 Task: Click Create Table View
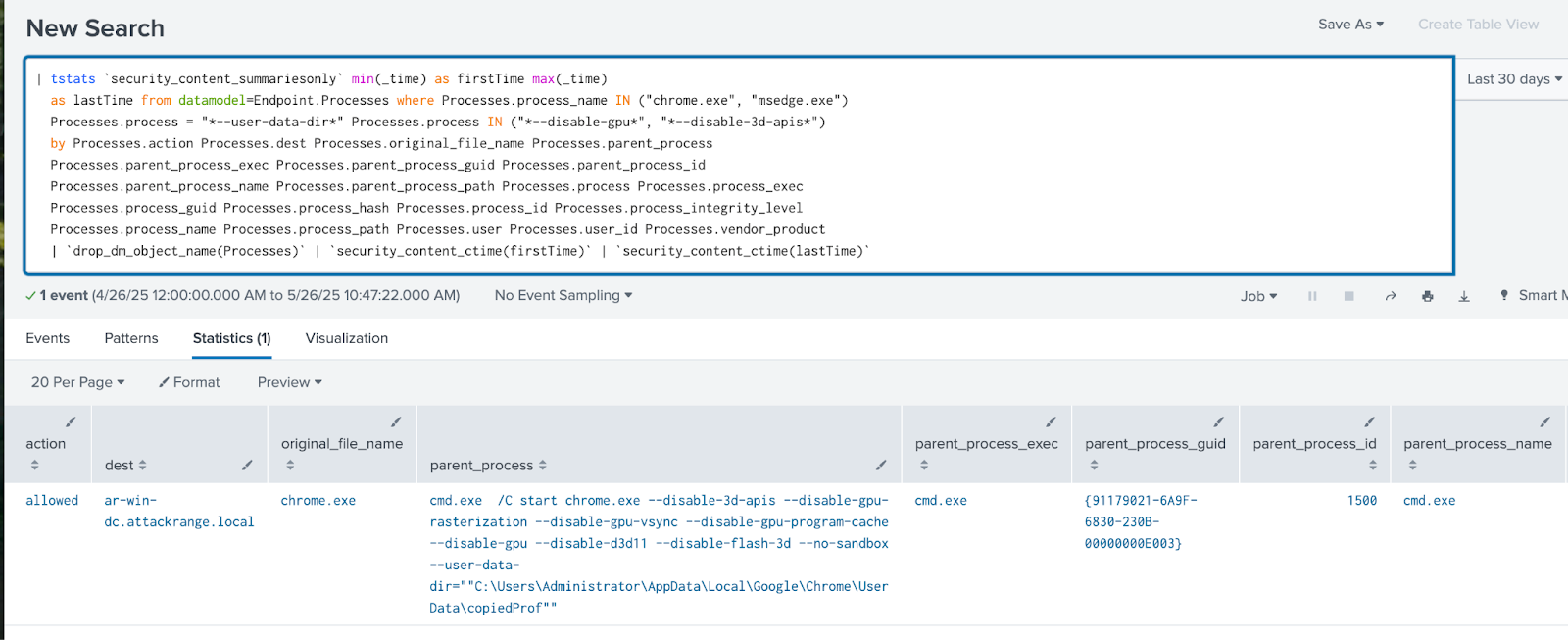click(1478, 25)
